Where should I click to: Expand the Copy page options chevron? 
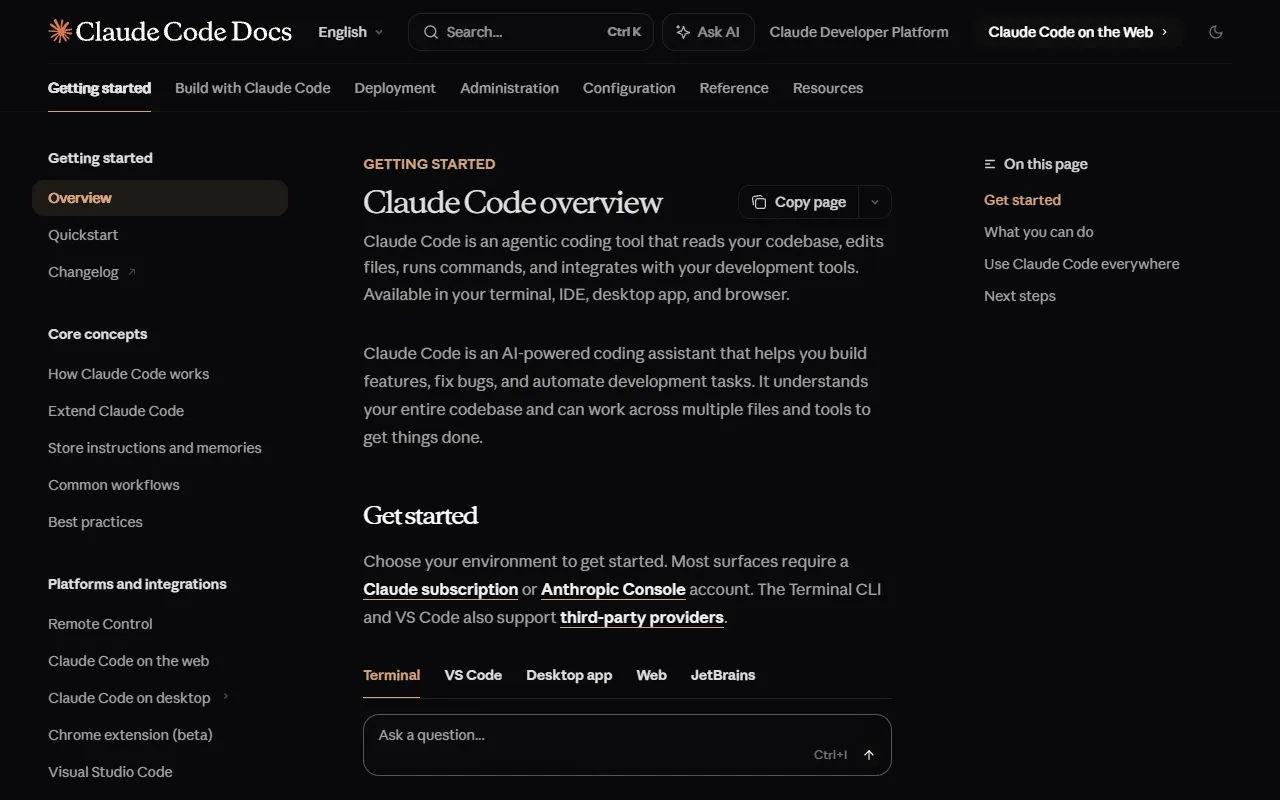[x=875, y=202]
